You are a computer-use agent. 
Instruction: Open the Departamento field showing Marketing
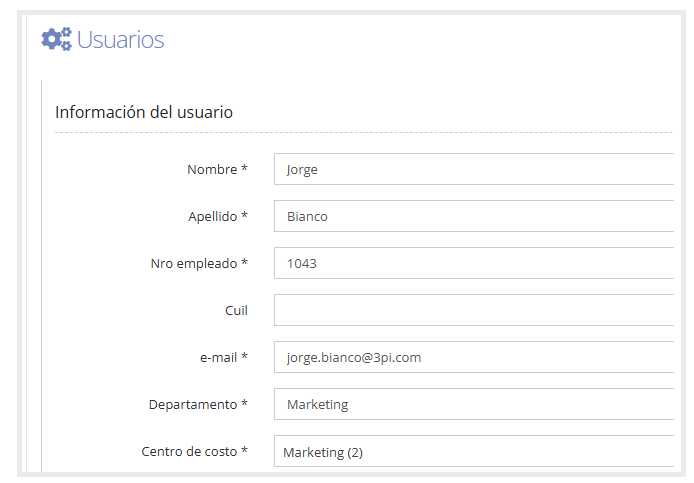474,404
